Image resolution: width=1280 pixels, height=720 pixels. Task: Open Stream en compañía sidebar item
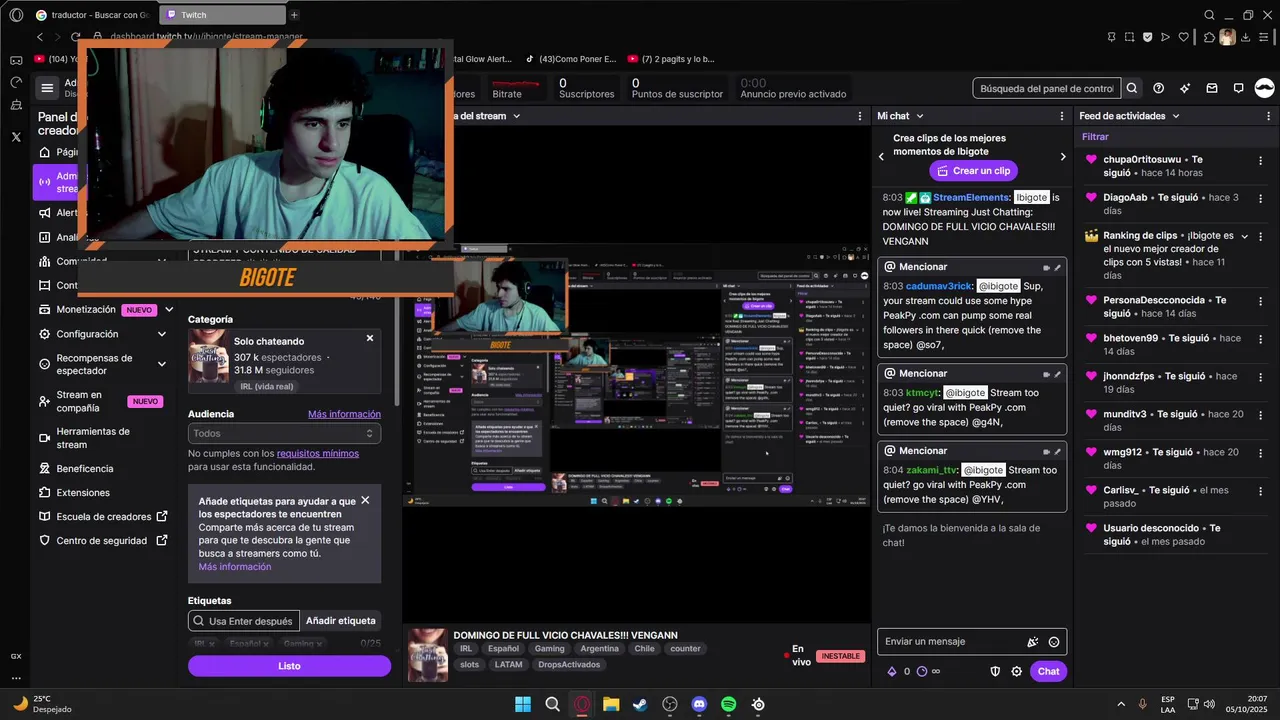point(100,401)
